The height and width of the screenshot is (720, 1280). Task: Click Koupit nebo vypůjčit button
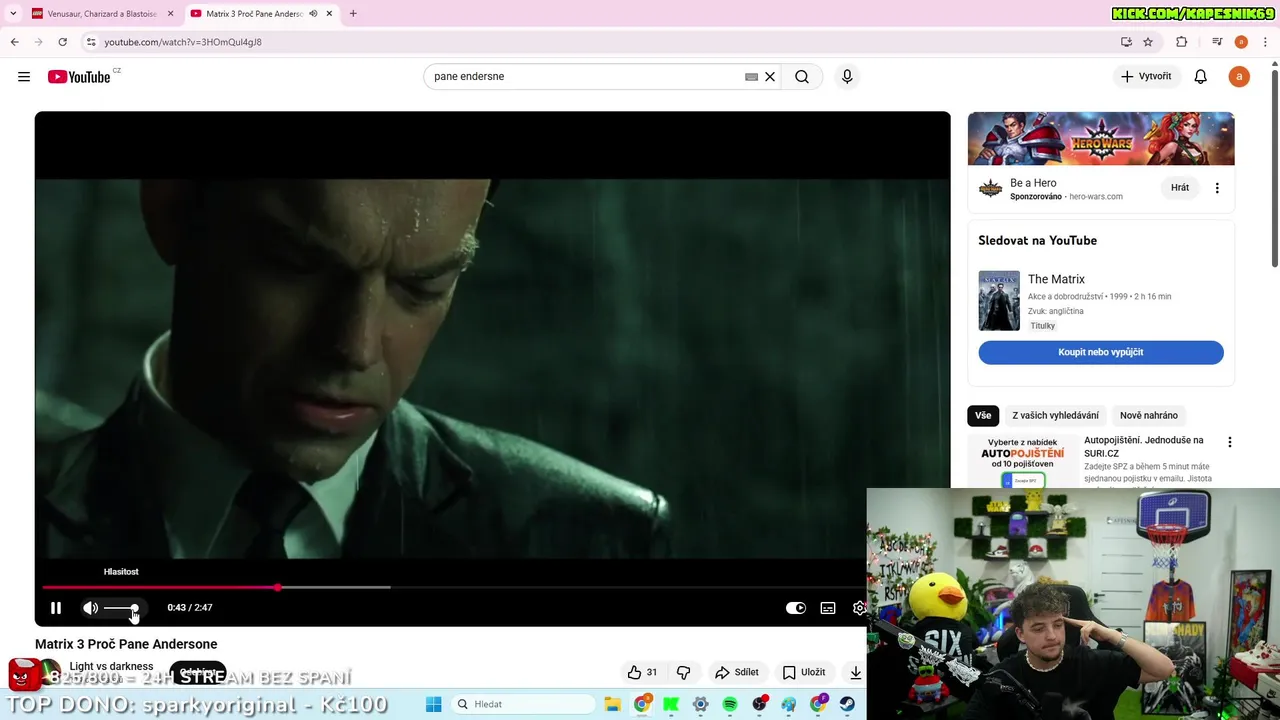[x=1101, y=352]
